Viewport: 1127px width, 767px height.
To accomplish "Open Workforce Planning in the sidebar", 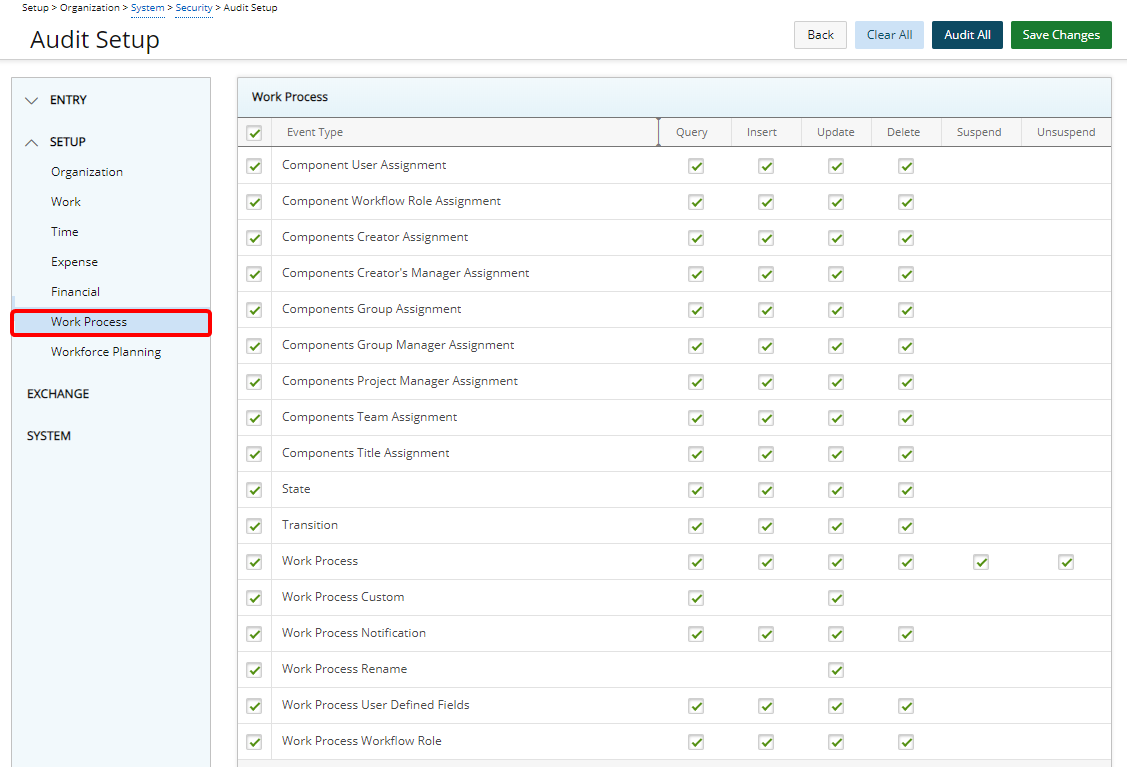I will [x=106, y=352].
